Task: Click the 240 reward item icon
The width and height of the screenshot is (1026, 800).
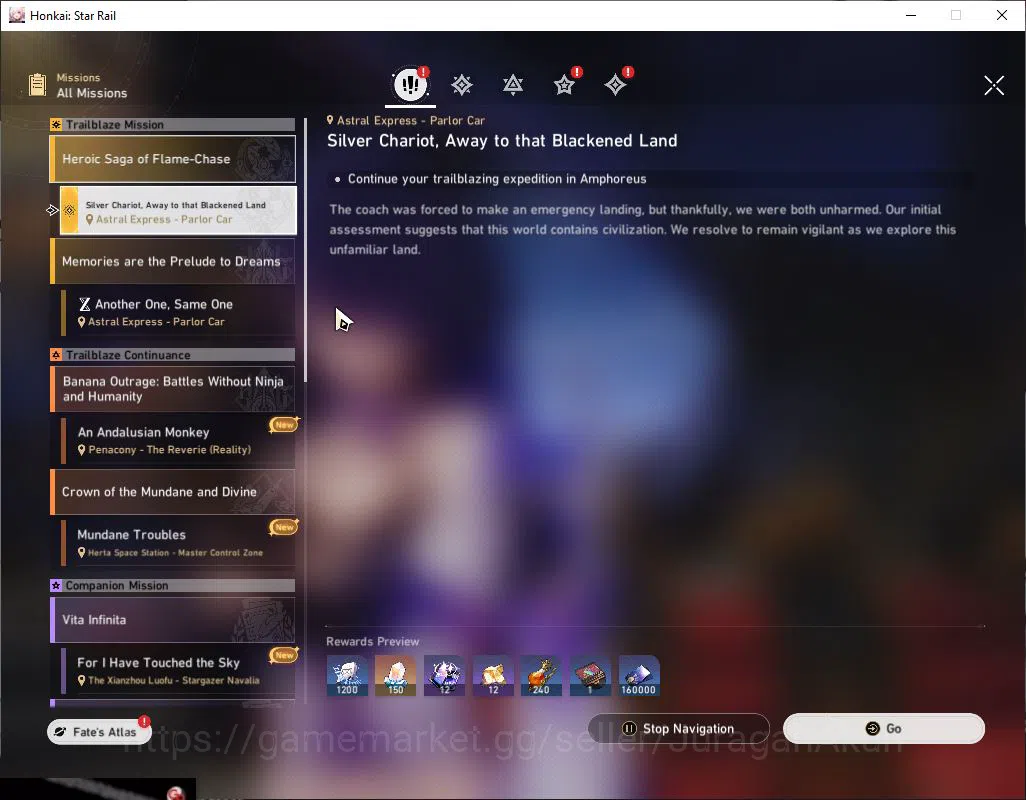Action: [x=541, y=676]
